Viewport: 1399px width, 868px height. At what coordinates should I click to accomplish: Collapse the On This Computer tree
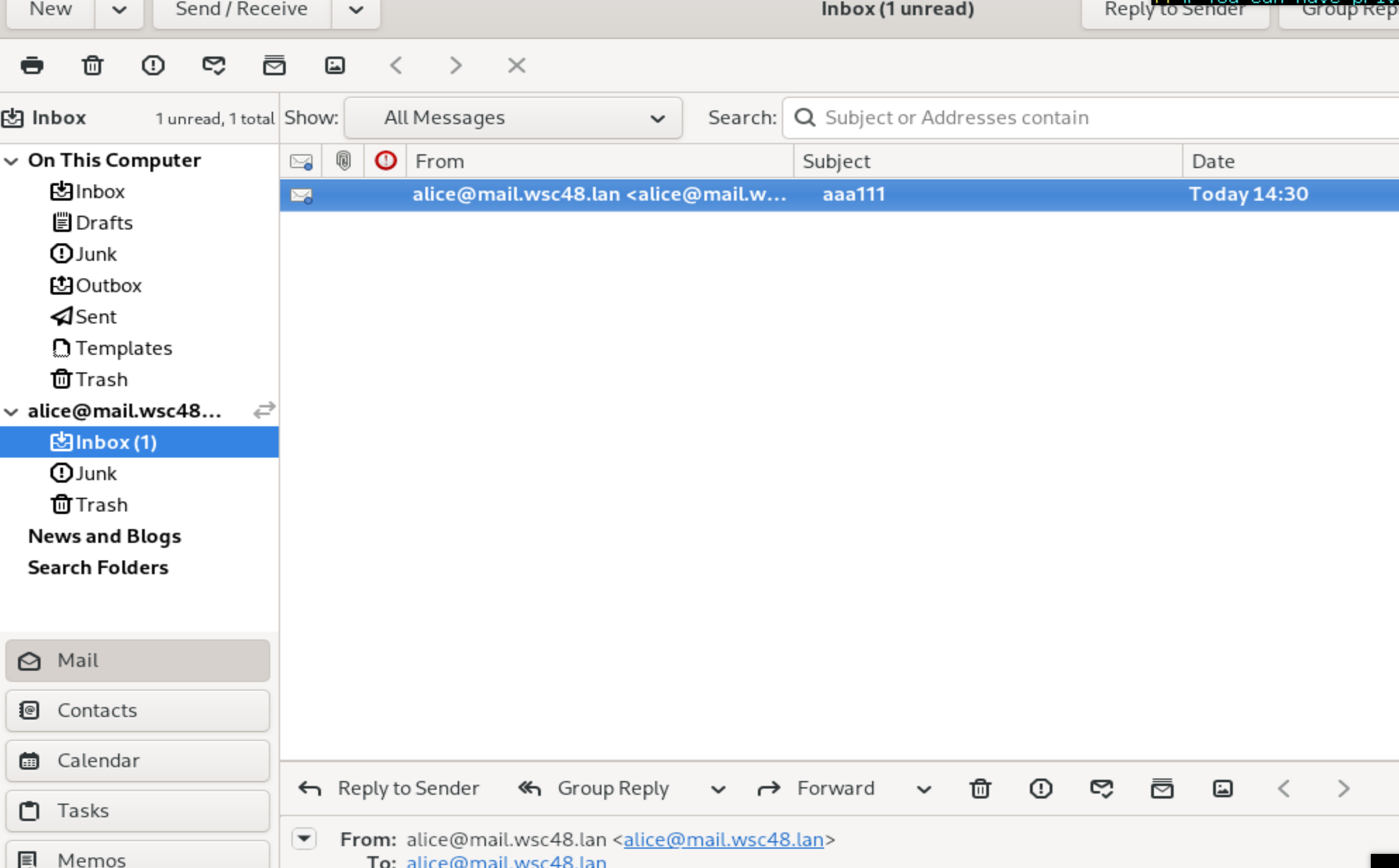[x=11, y=161]
